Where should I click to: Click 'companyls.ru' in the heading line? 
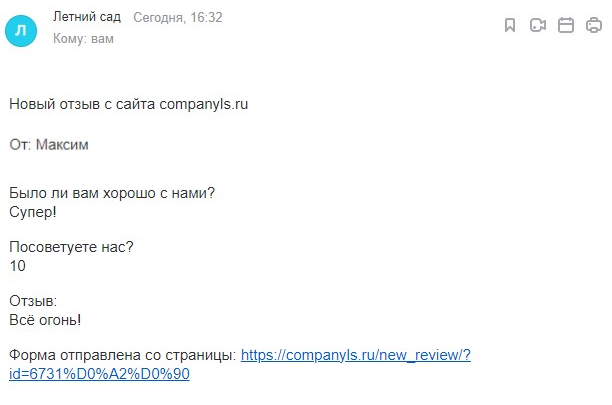pos(203,104)
